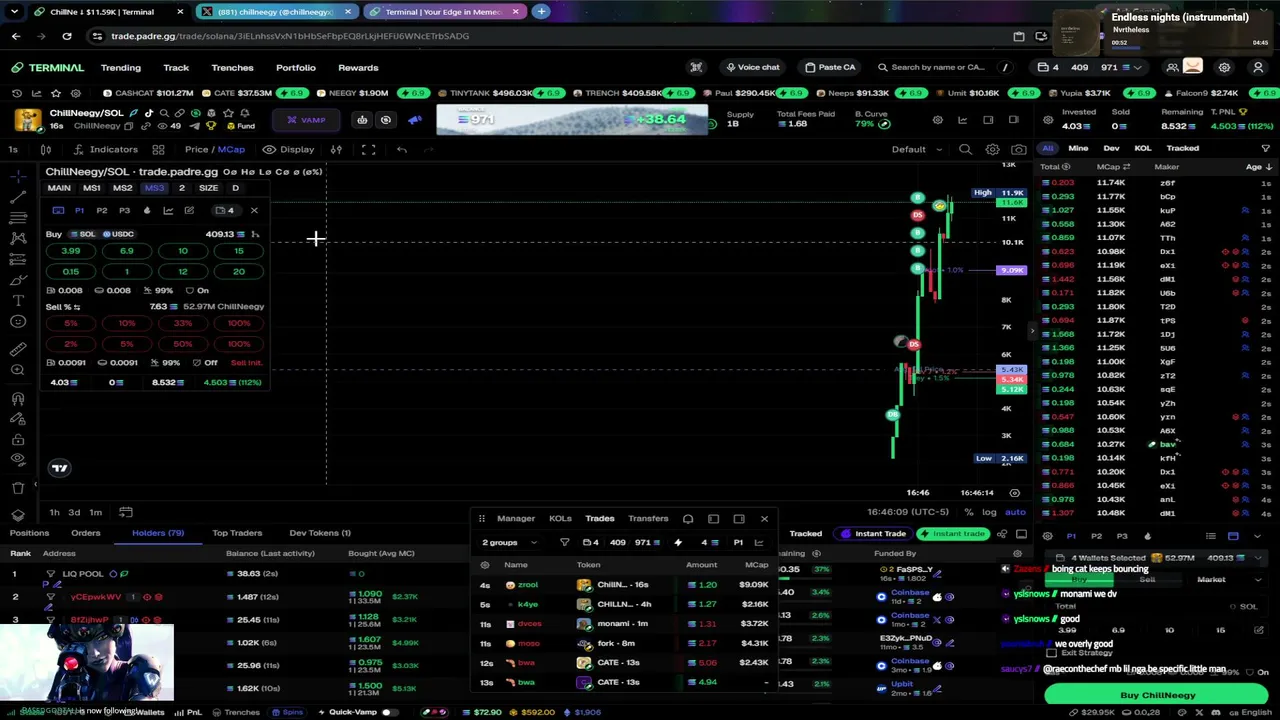Click the 11.6K green current price label

pos(1012,203)
